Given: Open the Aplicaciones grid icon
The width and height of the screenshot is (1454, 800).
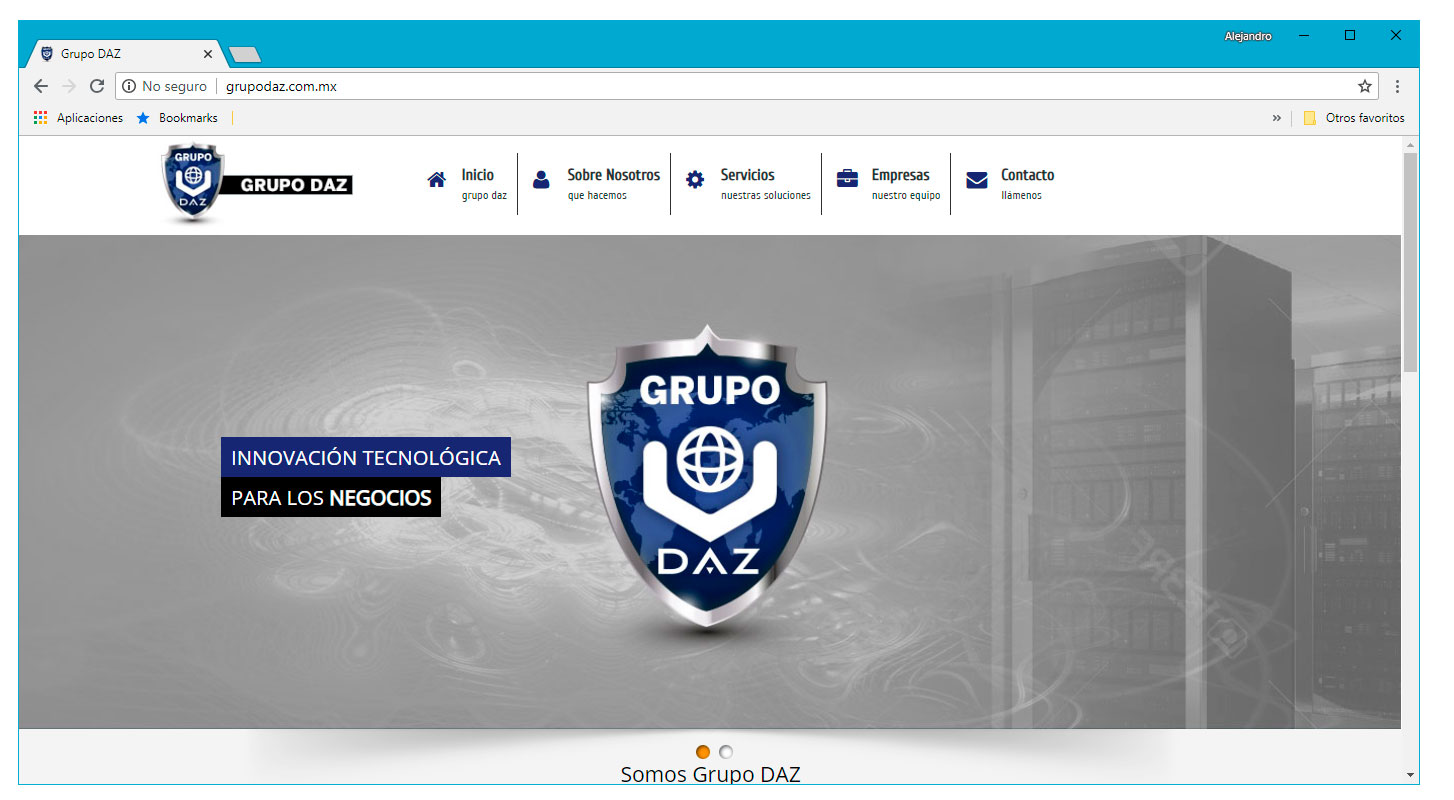Looking at the screenshot, I should [40, 117].
